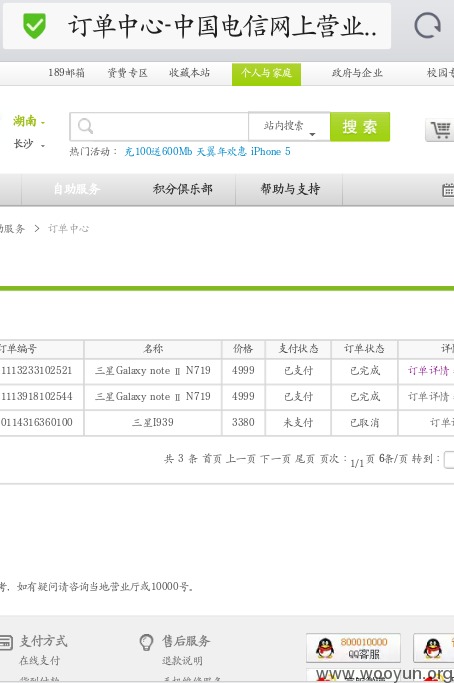
Task: Focus the site search input field
Action: point(159,126)
